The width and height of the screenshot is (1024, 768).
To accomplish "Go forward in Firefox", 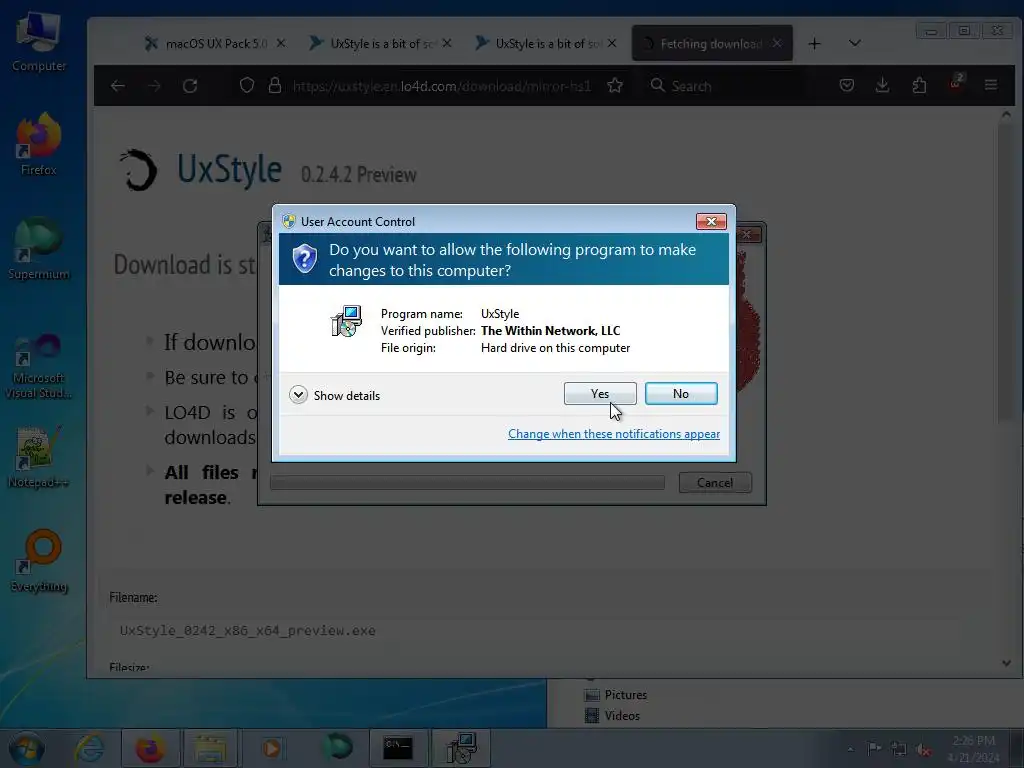I will click(154, 86).
